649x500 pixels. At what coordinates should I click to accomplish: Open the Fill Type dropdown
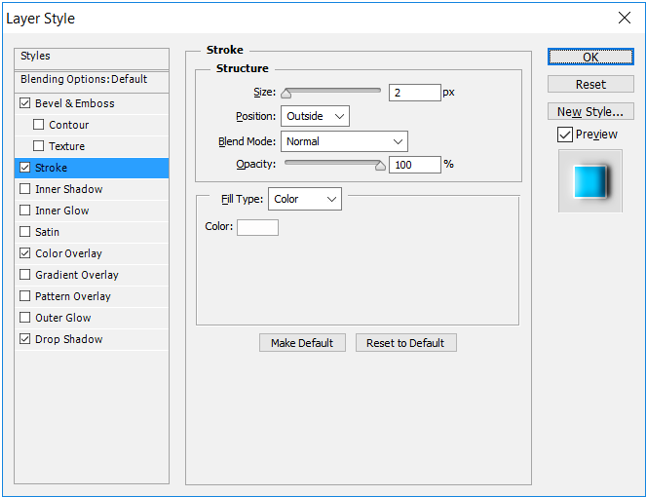pos(305,199)
